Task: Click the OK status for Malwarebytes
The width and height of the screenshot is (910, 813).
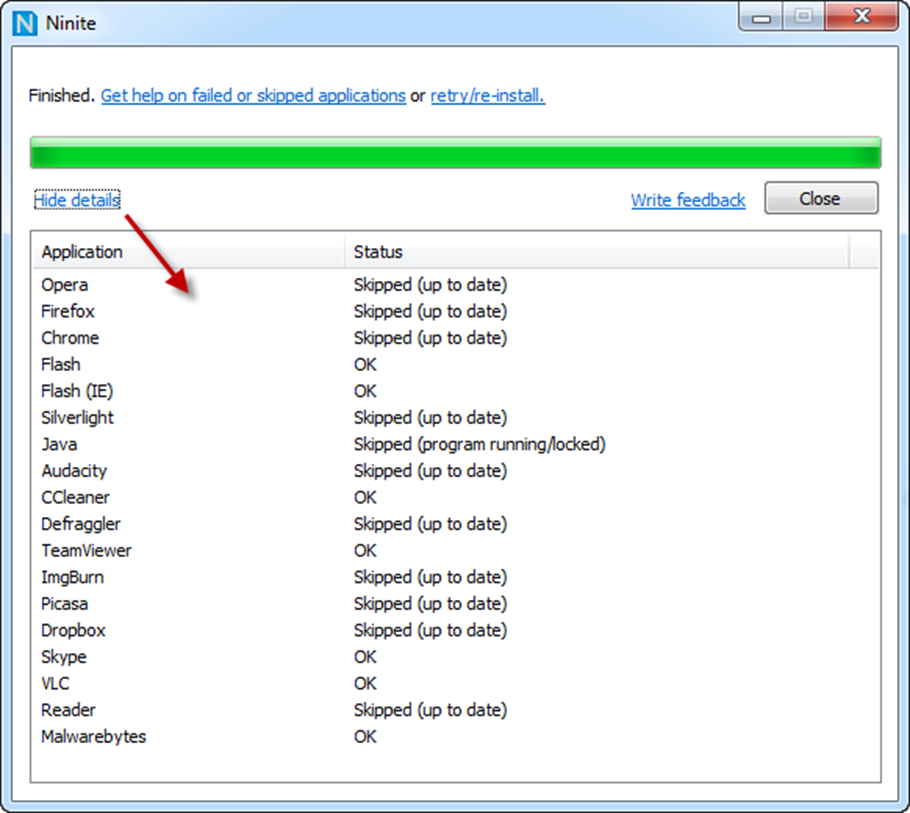Action: point(365,737)
